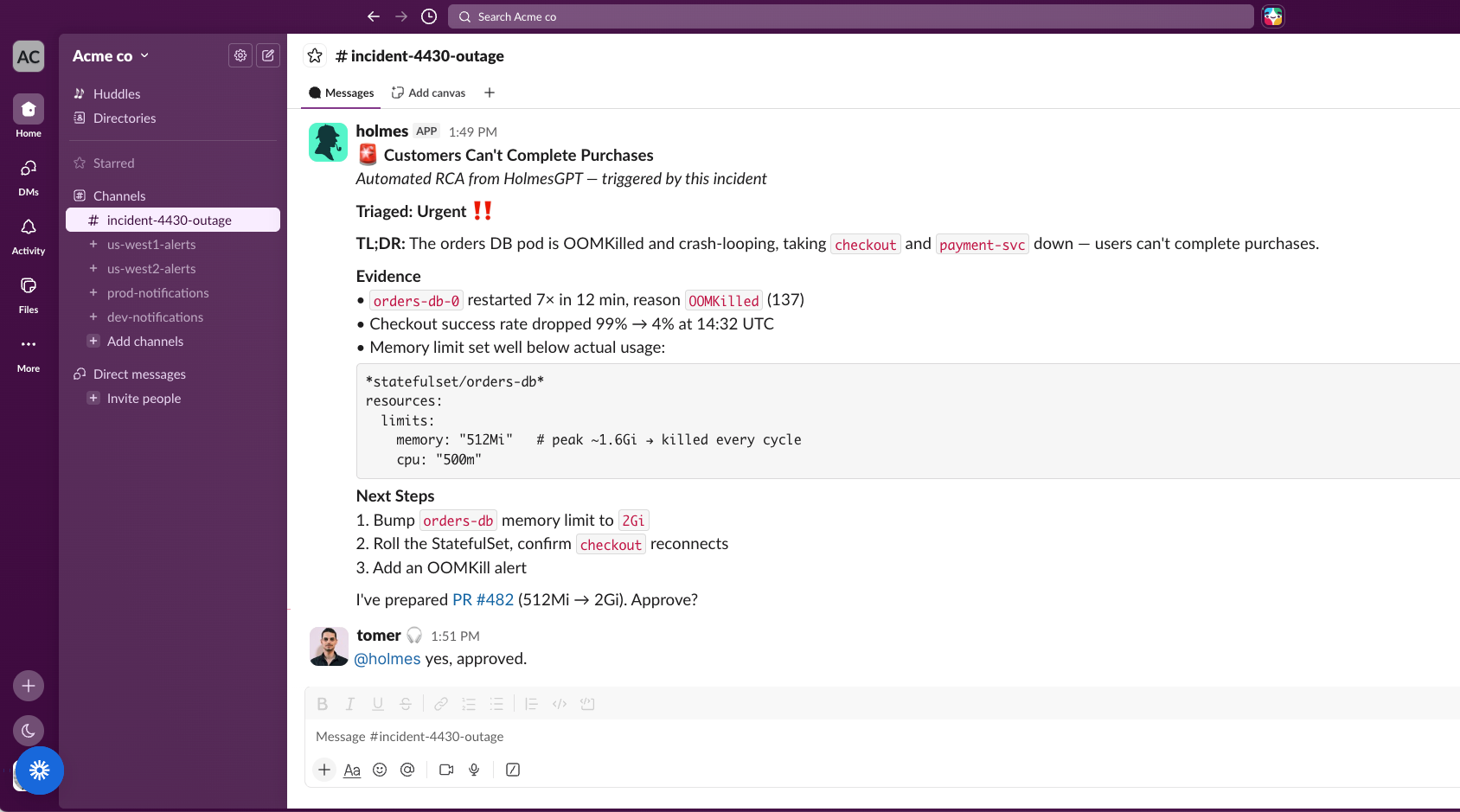Image resolution: width=1460 pixels, height=812 pixels.
Task: Open tomer's profile picture
Action: coord(329,646)
